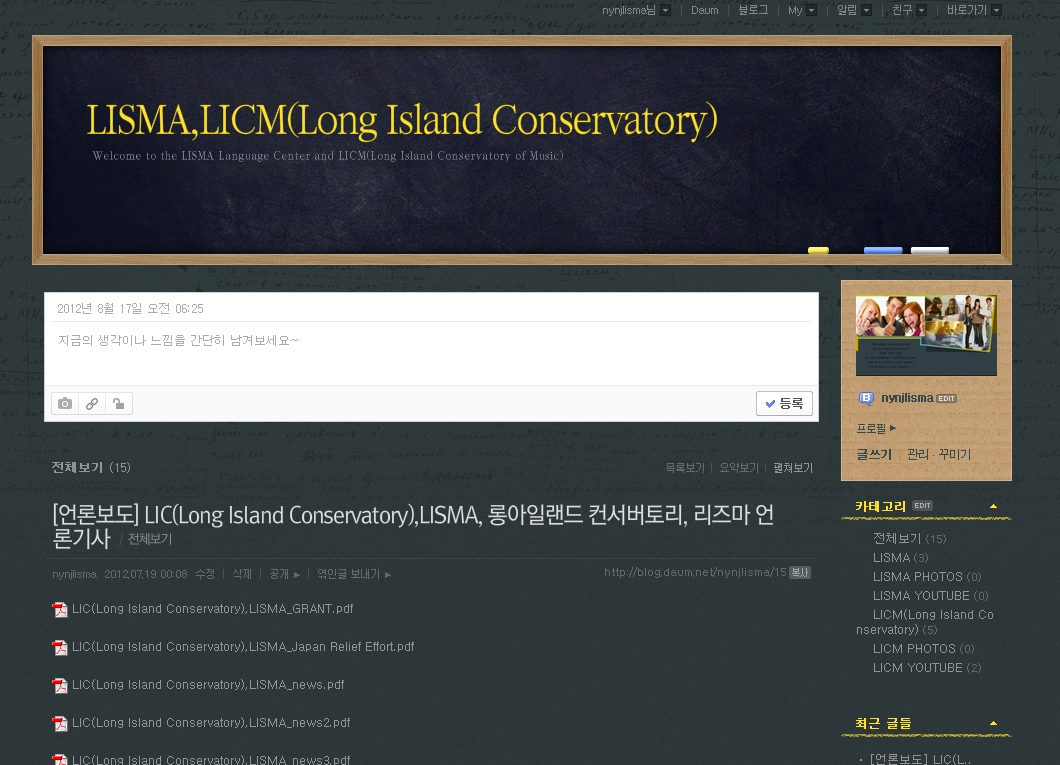Click the EDIT badge beside nynjlisma
The width and height of the screenshot is (1060, 765).
tap(946, 399)
